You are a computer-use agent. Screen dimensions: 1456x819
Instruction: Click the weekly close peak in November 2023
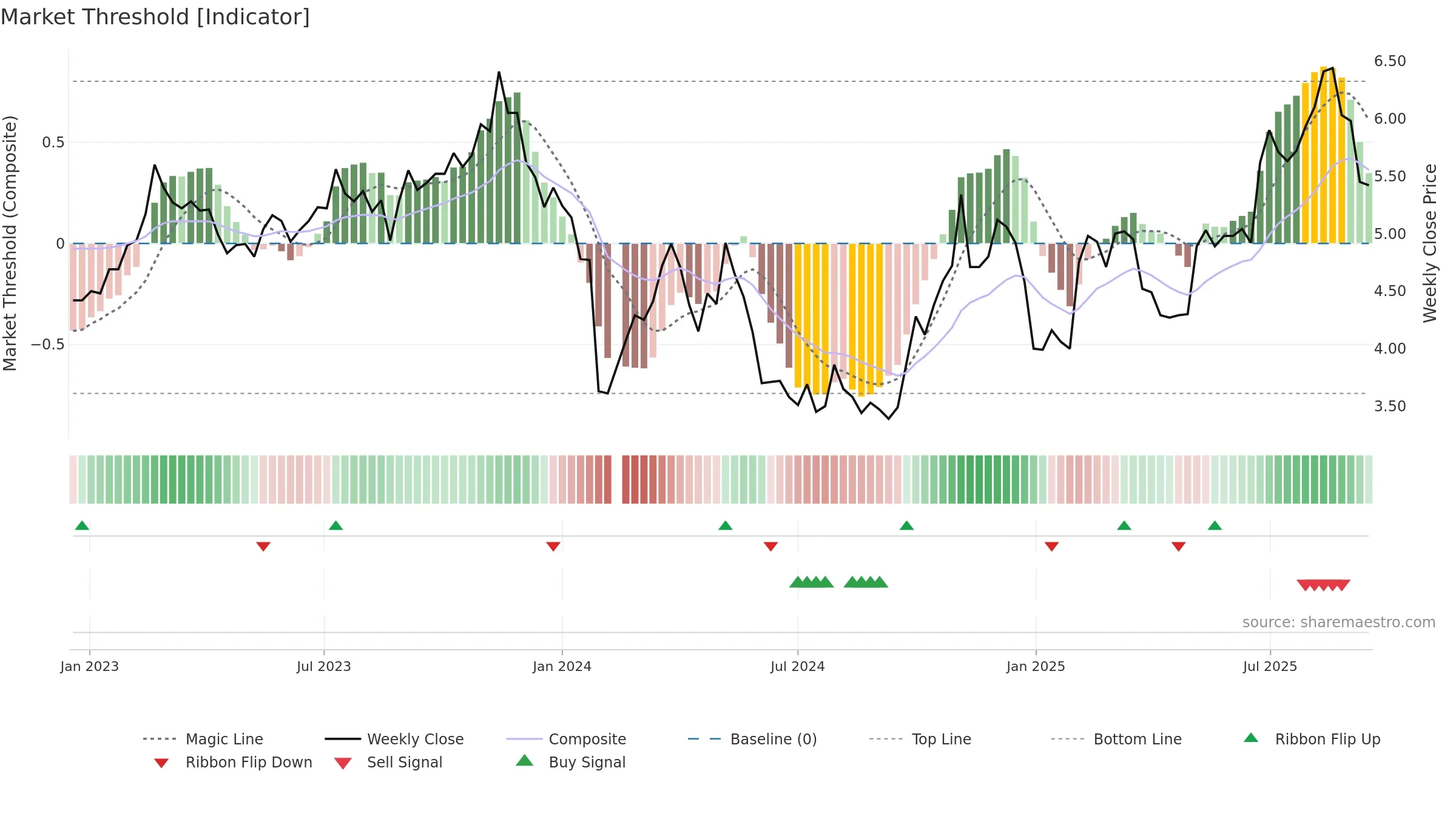click(499, 72)
